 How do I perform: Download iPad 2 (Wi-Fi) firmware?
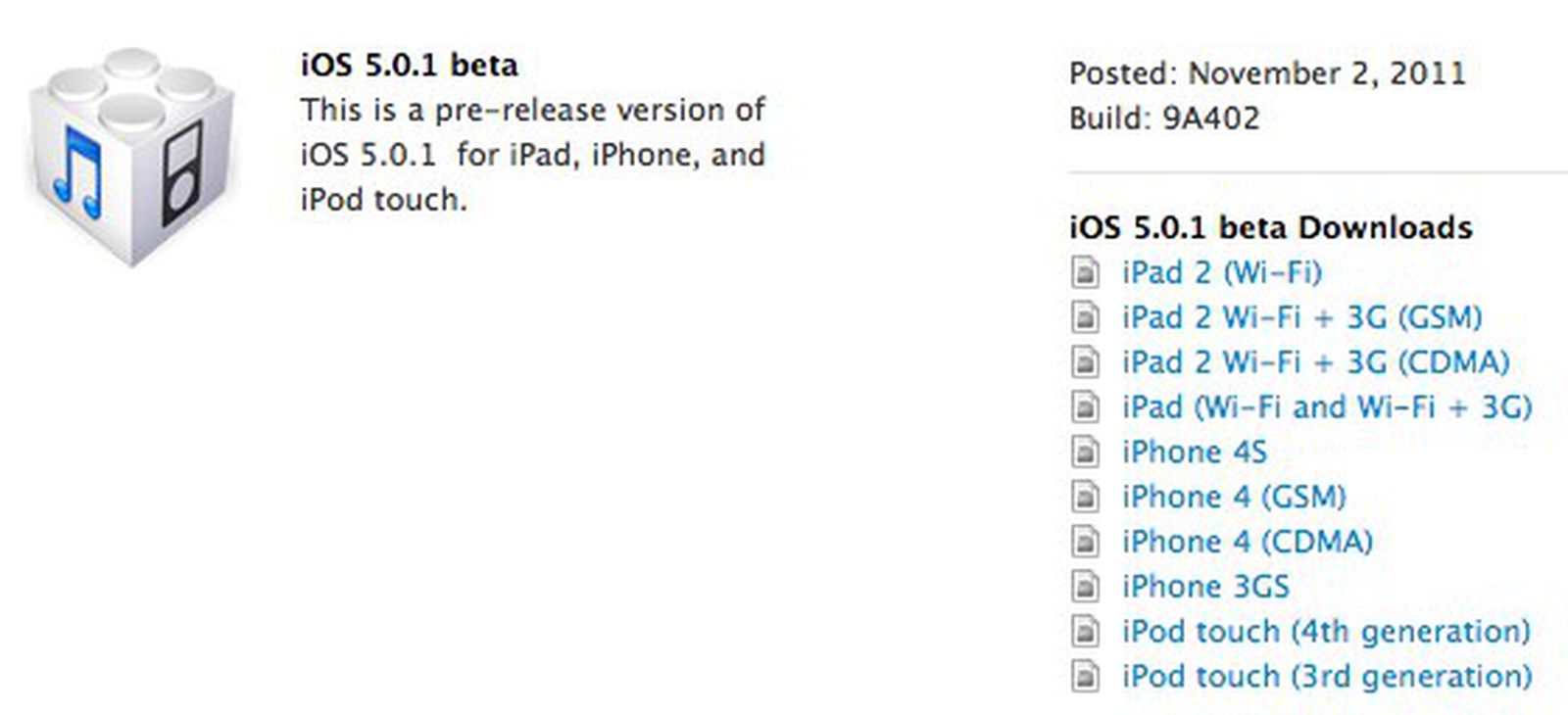1221,272
